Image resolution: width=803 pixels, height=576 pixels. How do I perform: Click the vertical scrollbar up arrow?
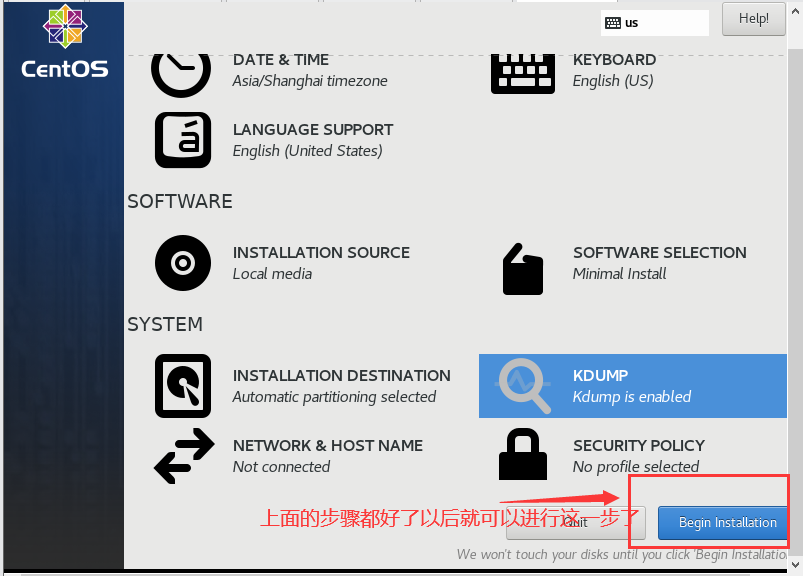(795, 10)
